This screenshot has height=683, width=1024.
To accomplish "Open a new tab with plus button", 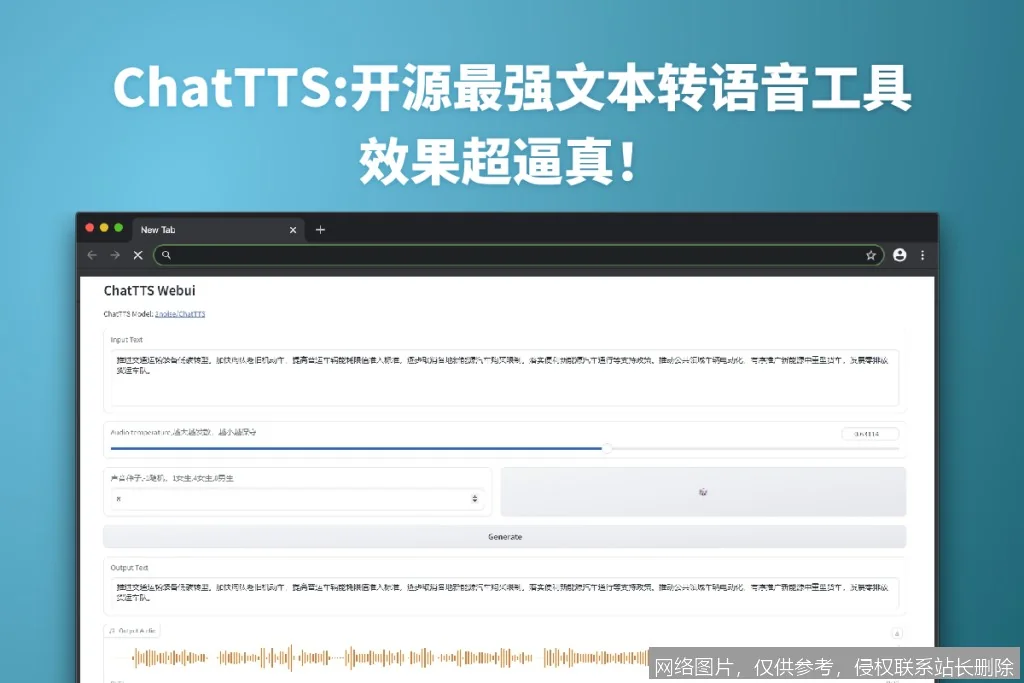I will click(320, 230).
